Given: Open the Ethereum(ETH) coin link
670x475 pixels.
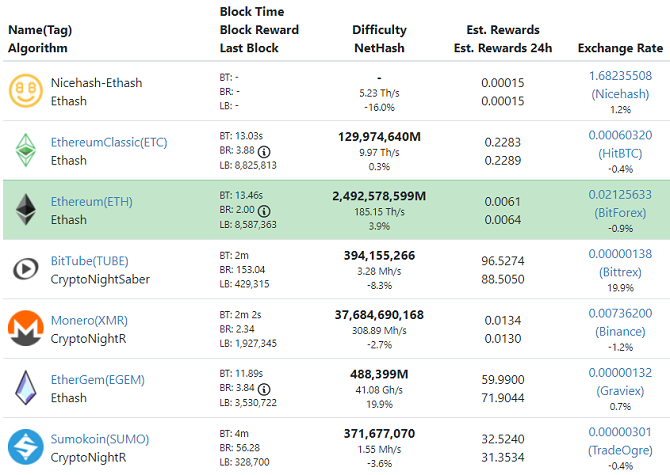Looking at the screenshot, I should 91,202.
